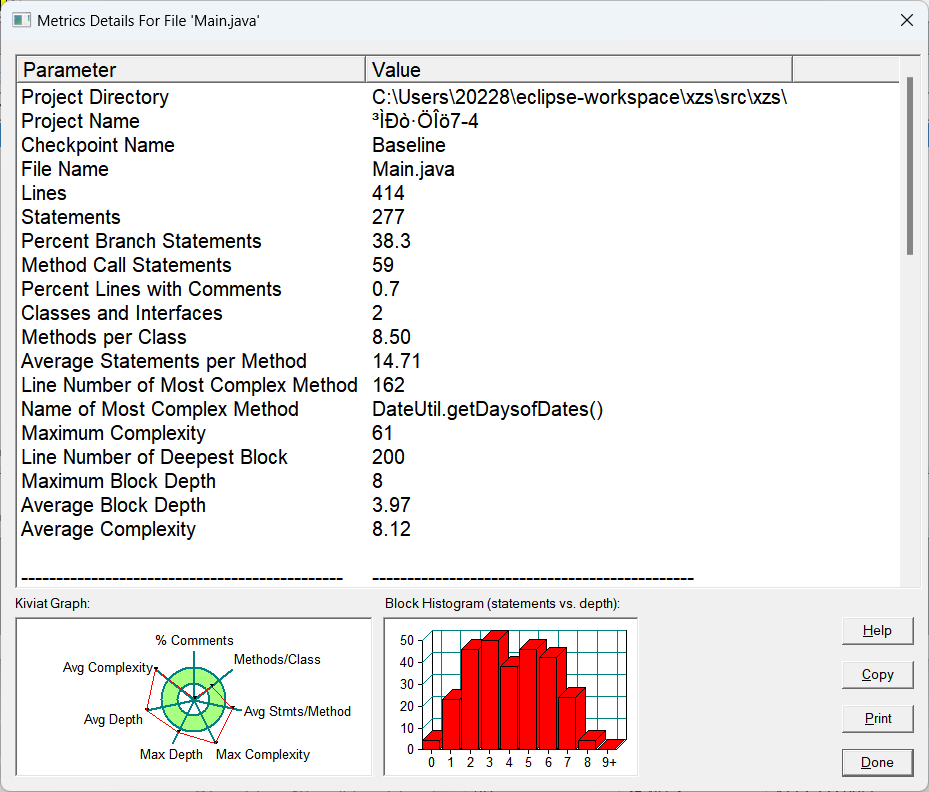Click Line Number of Most Complex Method
This screenshot has width=929, height=792.
pyautogui.click(x=189, y=385)
